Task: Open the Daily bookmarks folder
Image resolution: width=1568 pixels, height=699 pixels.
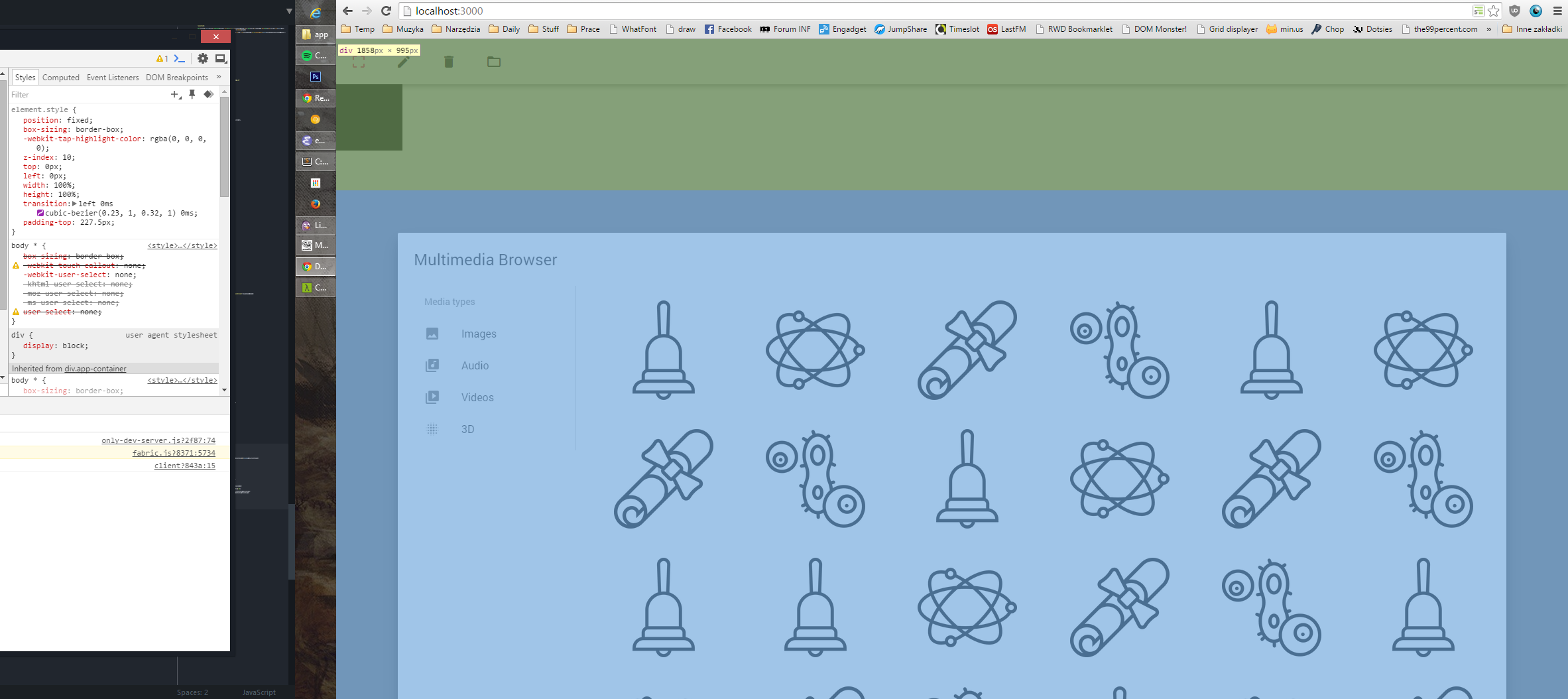Action: [505, 29]
